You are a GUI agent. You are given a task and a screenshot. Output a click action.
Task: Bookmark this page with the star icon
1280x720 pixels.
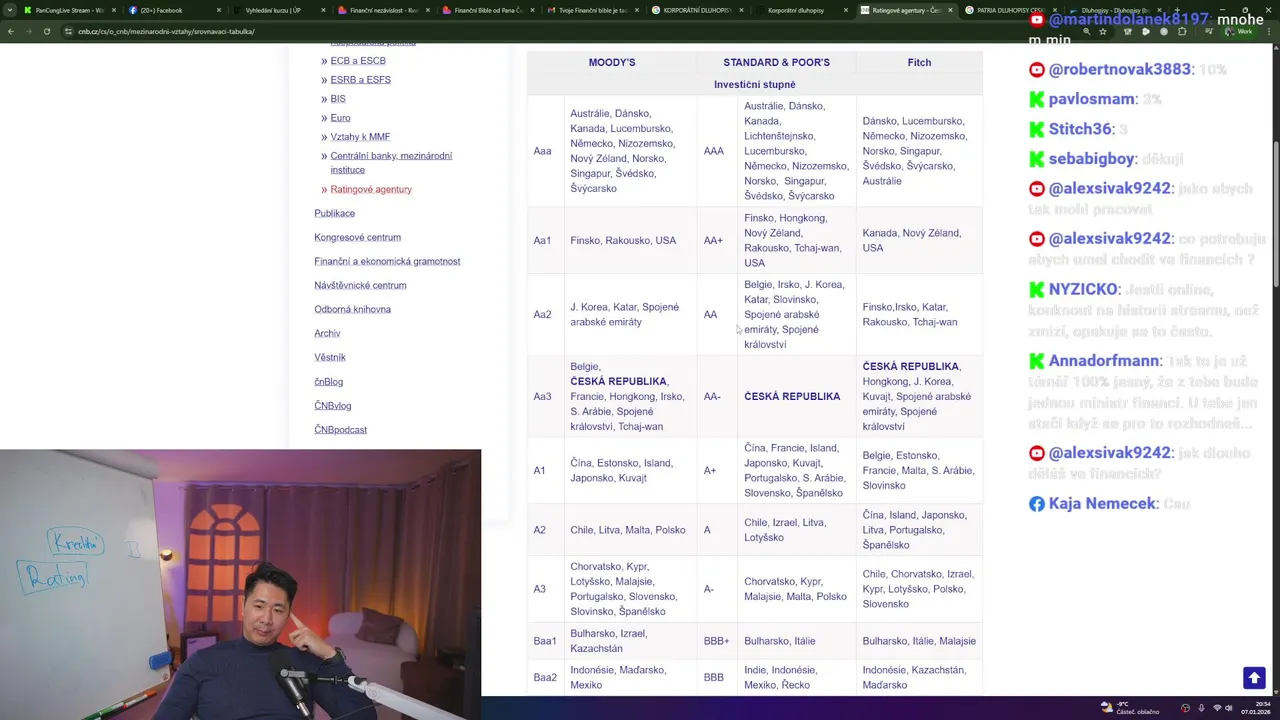[1104, 31]
